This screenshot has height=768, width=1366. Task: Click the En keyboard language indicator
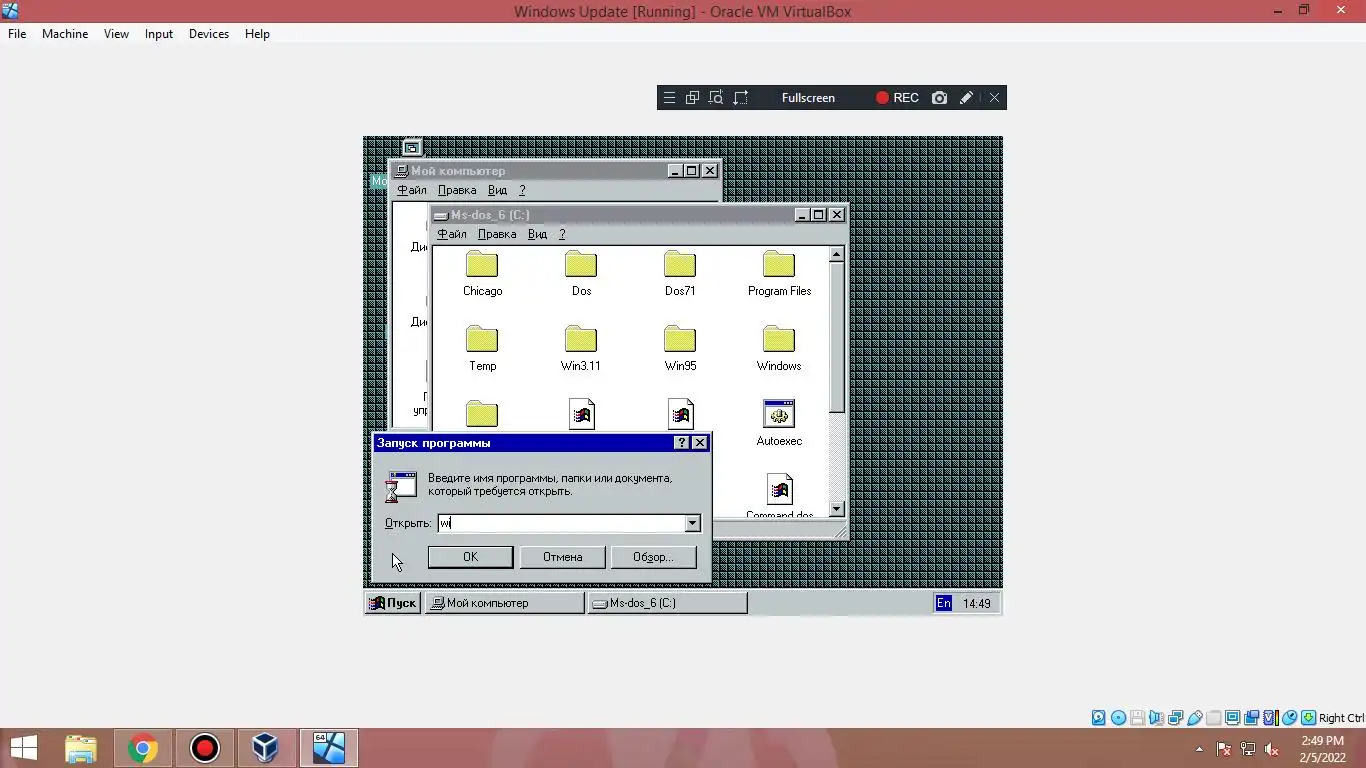pos(943,603)
